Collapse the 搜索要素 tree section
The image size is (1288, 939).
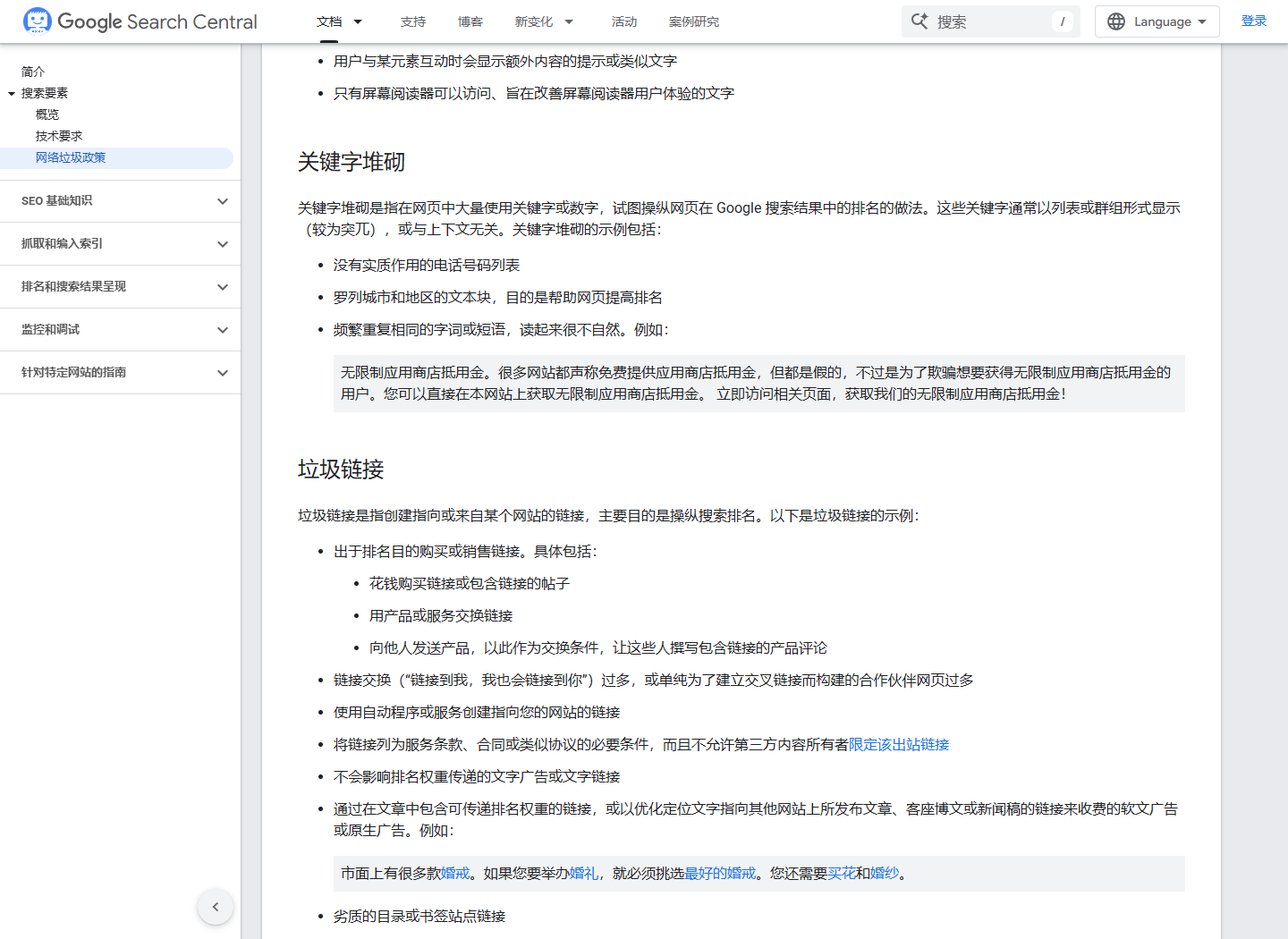(12, 93)
